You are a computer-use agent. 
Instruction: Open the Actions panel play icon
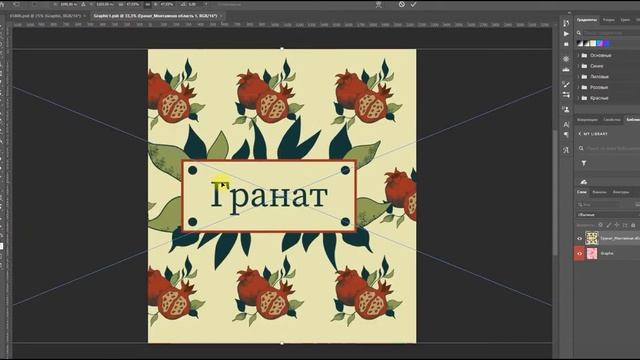click(x=566, y=34)
